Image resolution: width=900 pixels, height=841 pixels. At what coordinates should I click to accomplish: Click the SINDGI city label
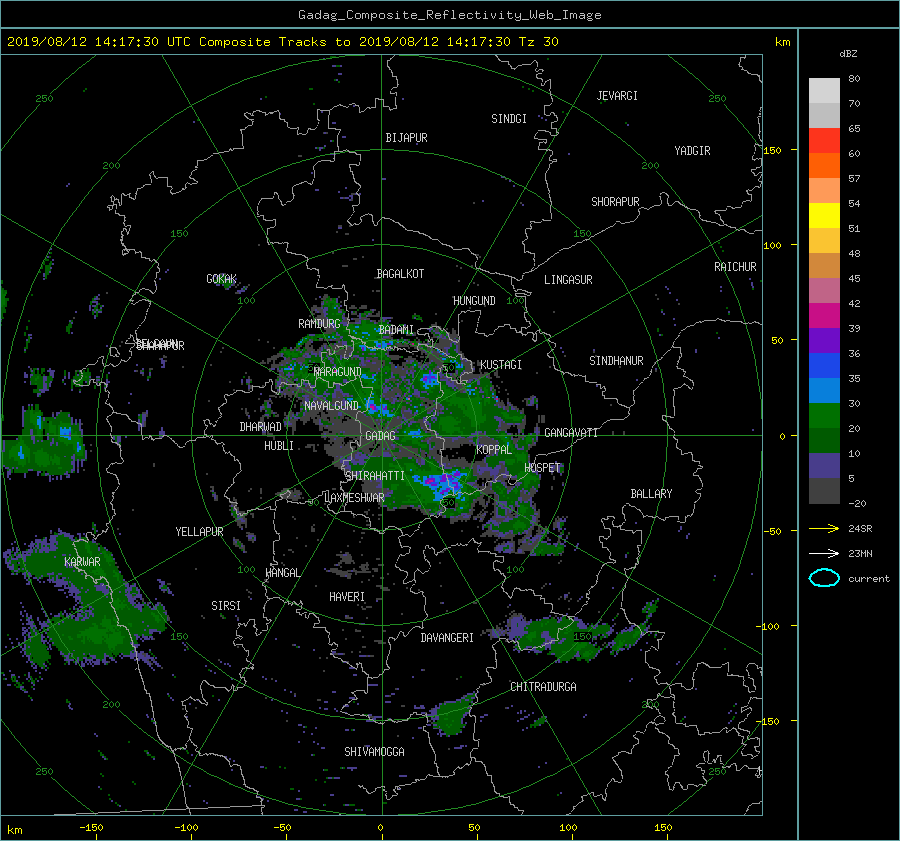point(509,119)
